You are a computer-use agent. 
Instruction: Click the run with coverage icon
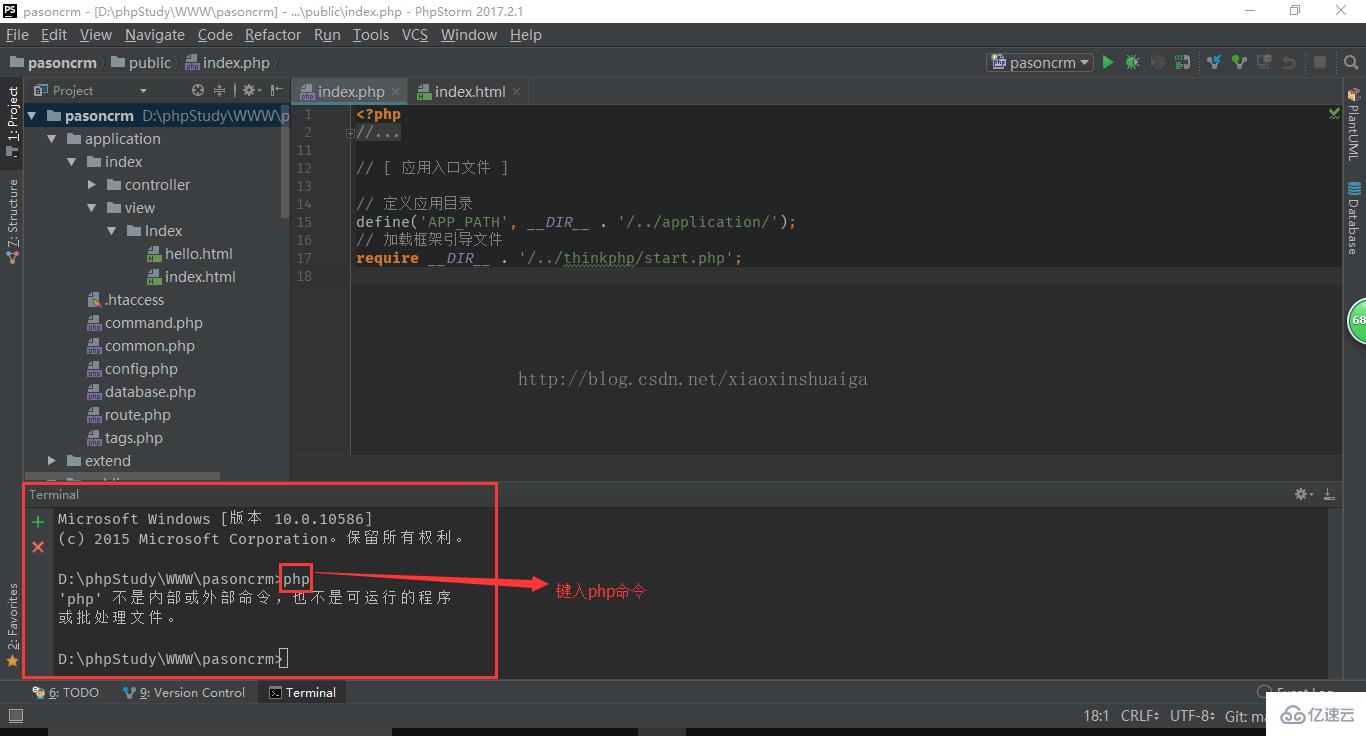click(1158, 62)
